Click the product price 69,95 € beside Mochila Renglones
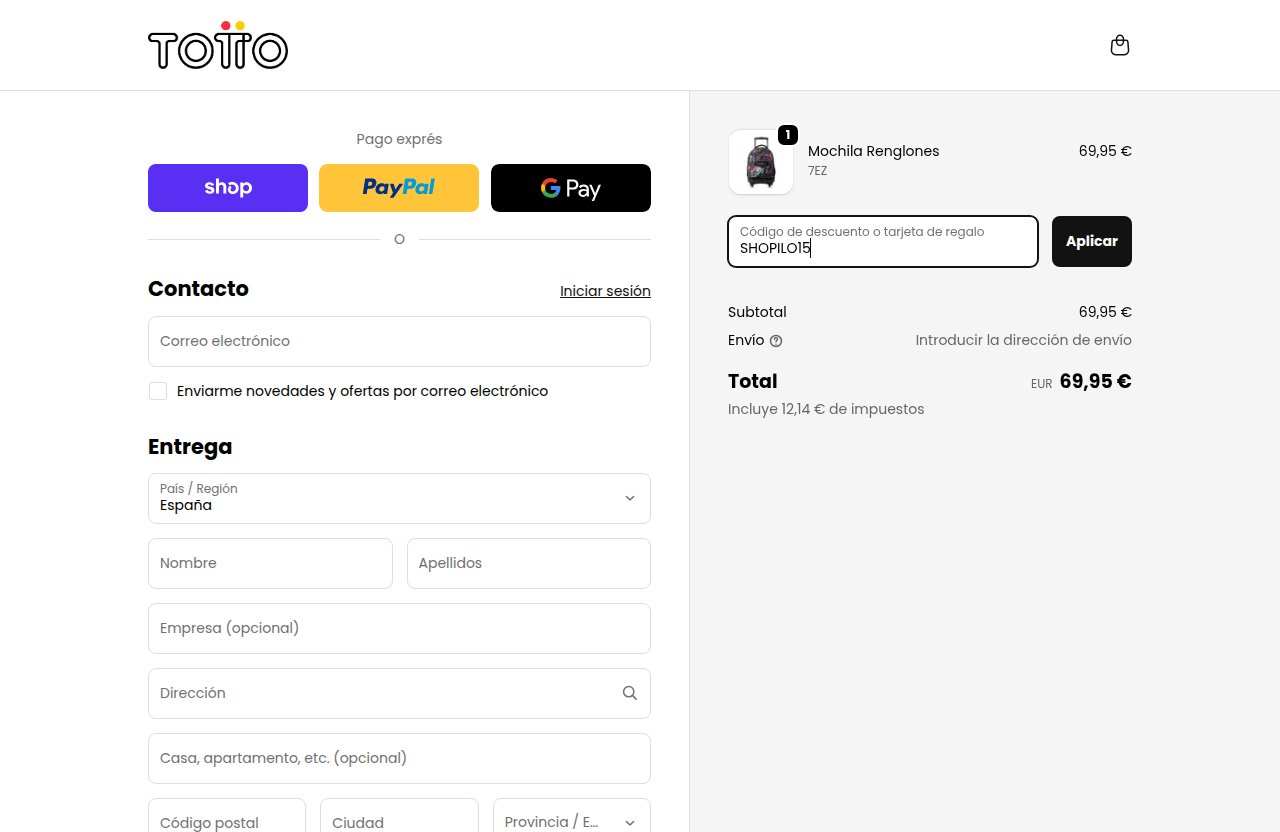 tap(1105, 151)
